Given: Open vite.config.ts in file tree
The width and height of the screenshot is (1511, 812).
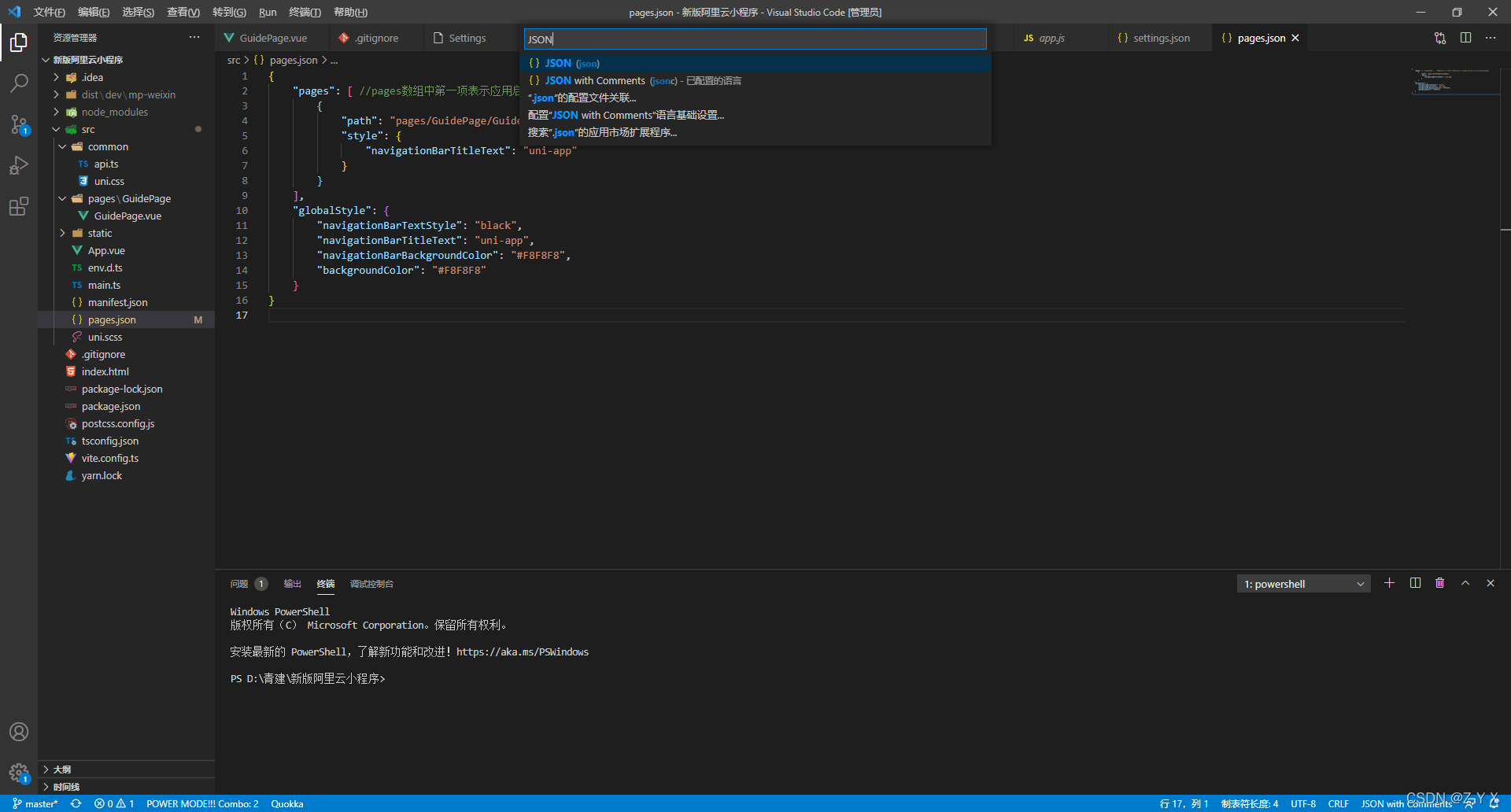Looking at the screenshot, I should pyautogui.click(x=109, y=458).
